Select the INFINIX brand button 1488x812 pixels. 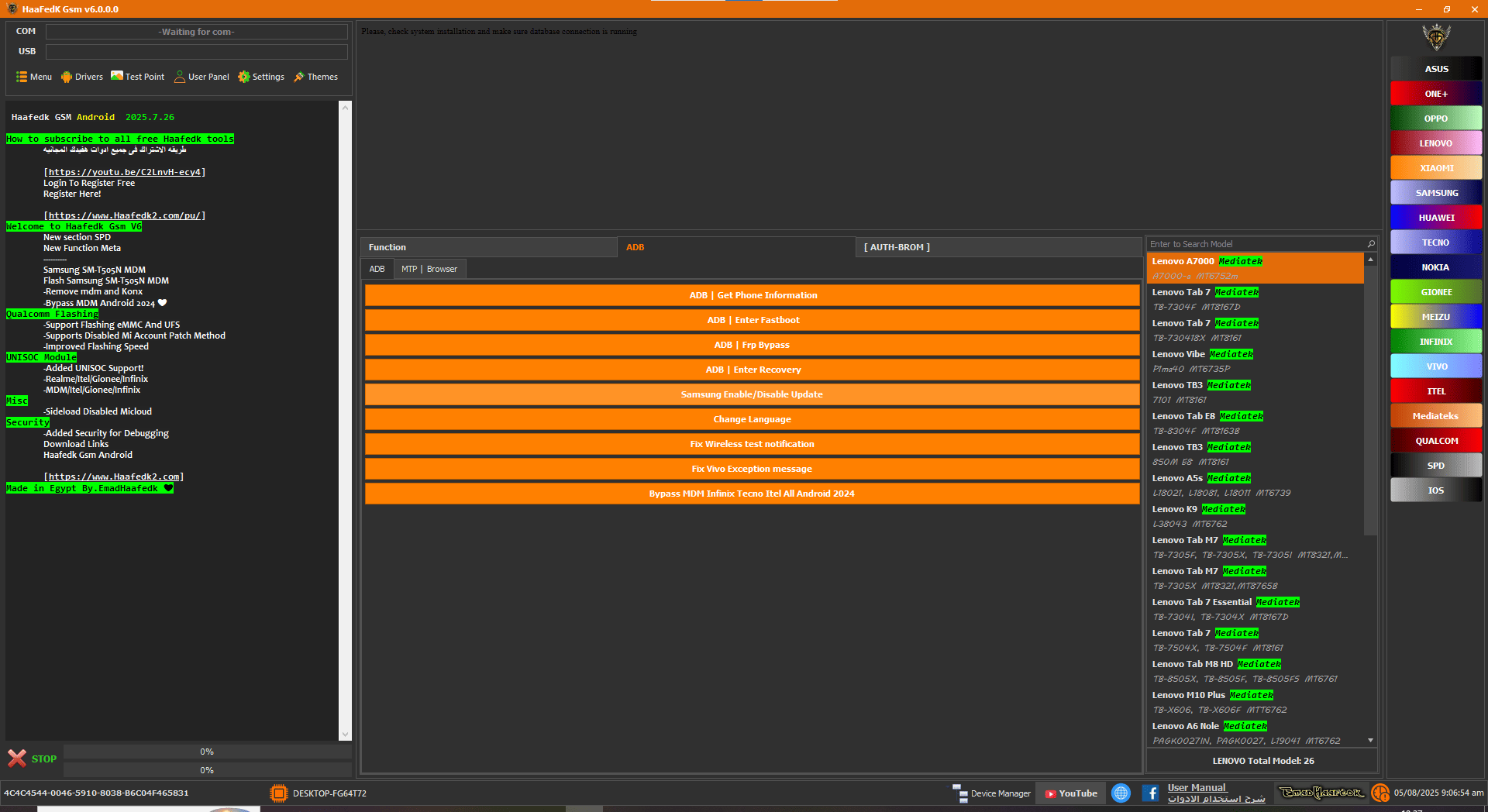coord(1436,342)
